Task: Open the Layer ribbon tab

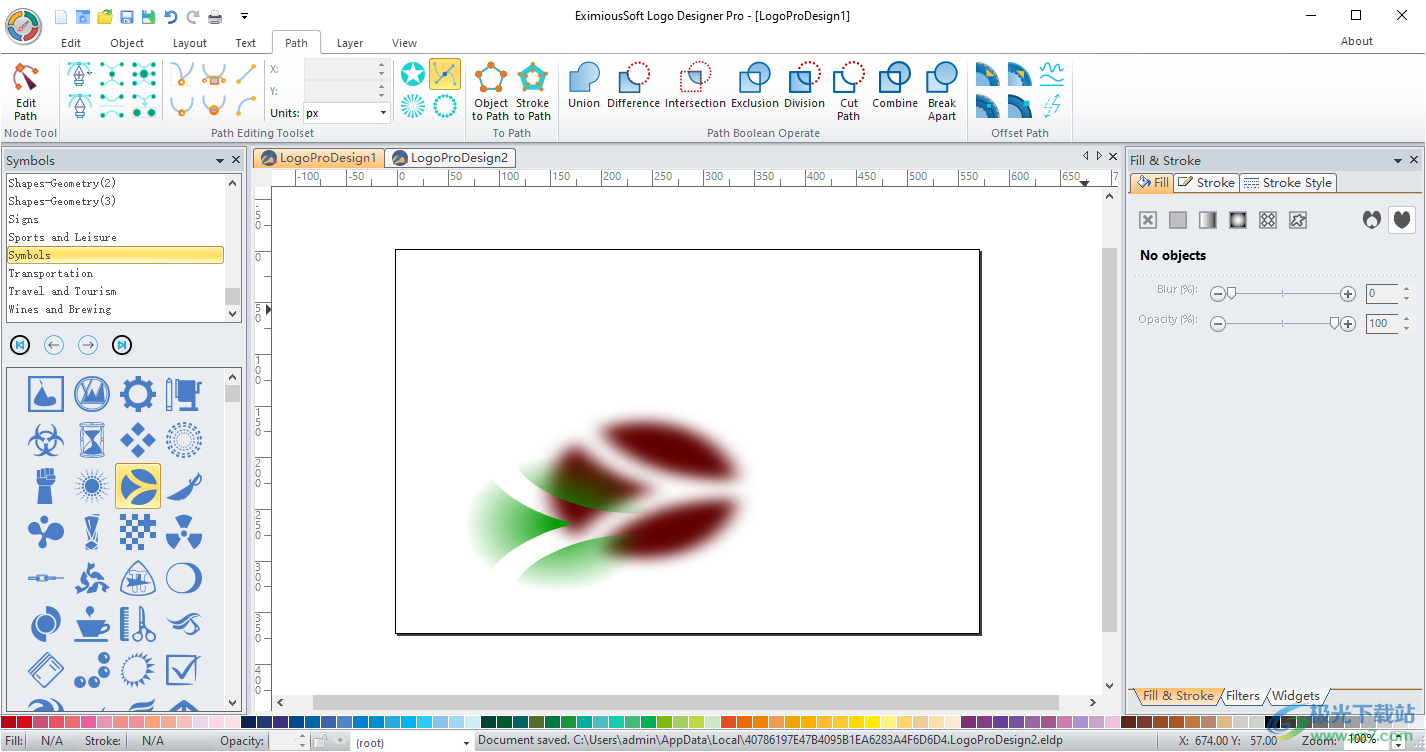Action: [349, 42]
